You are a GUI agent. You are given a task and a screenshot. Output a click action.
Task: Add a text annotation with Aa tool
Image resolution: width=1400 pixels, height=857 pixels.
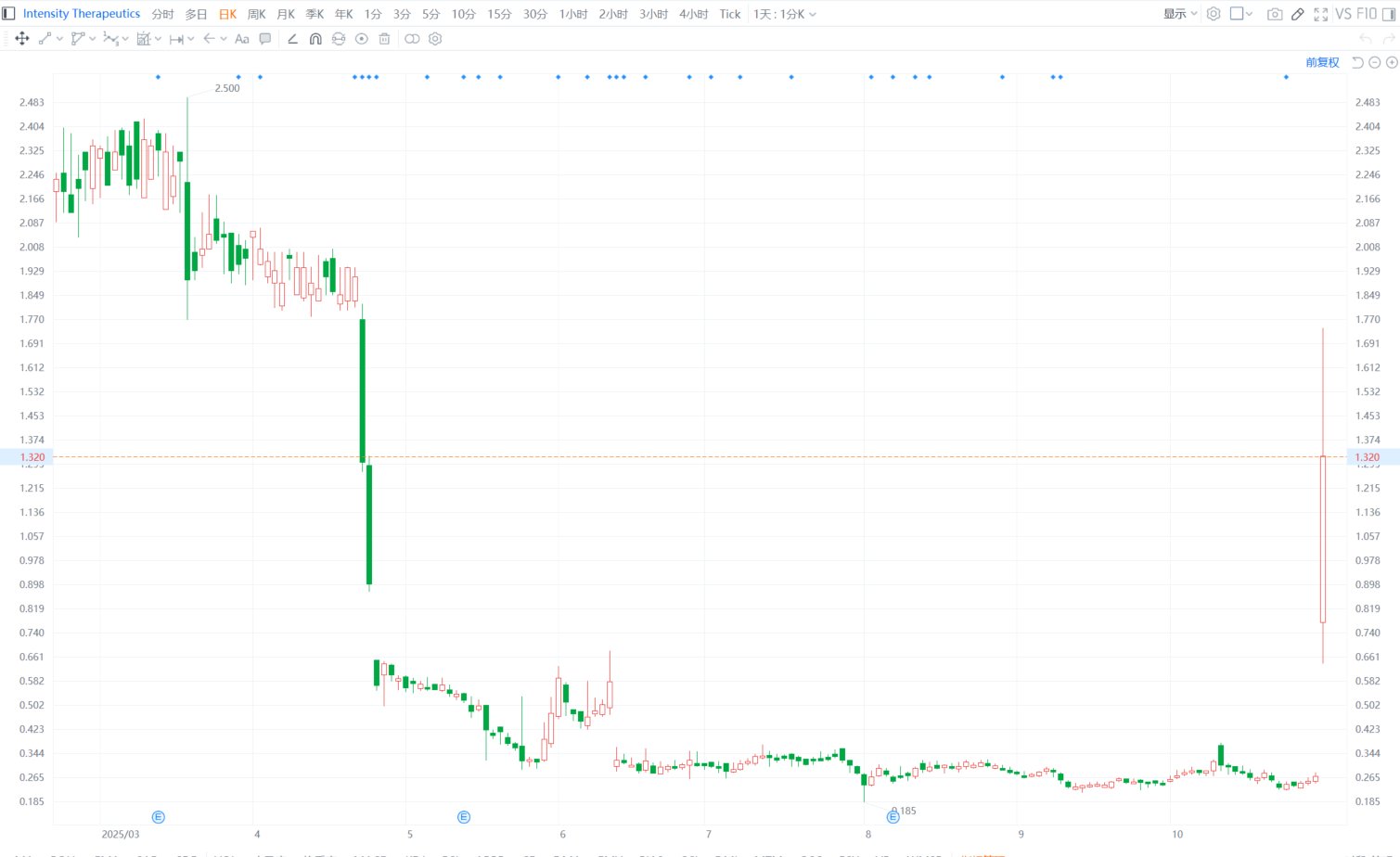[242, 39]
